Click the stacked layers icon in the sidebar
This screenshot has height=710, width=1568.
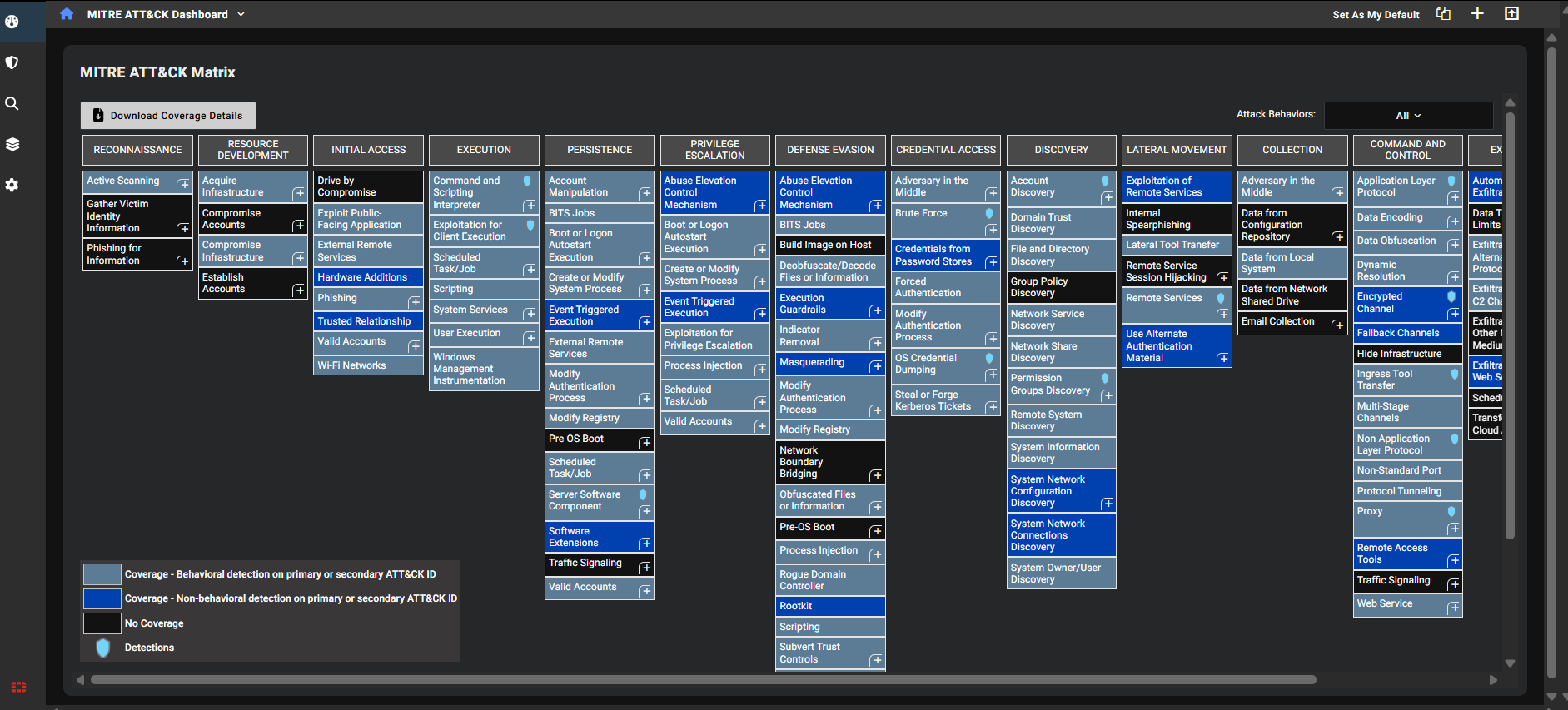(x=12, y=144)
